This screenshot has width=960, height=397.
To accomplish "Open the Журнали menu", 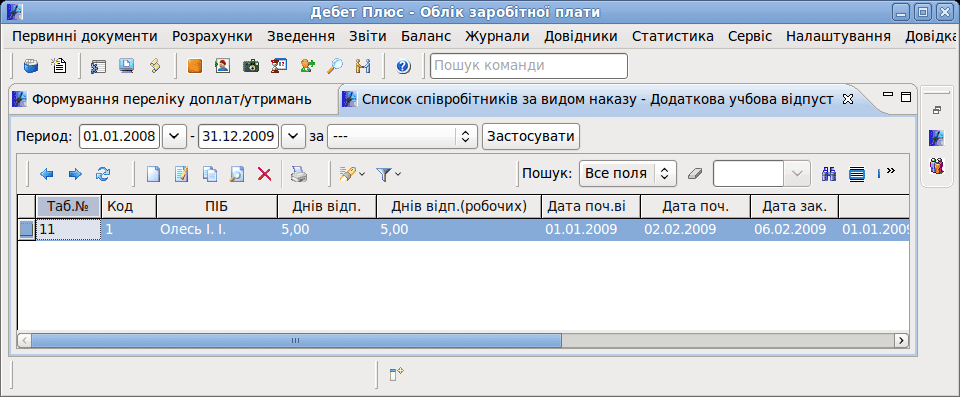I will (497, 36).
